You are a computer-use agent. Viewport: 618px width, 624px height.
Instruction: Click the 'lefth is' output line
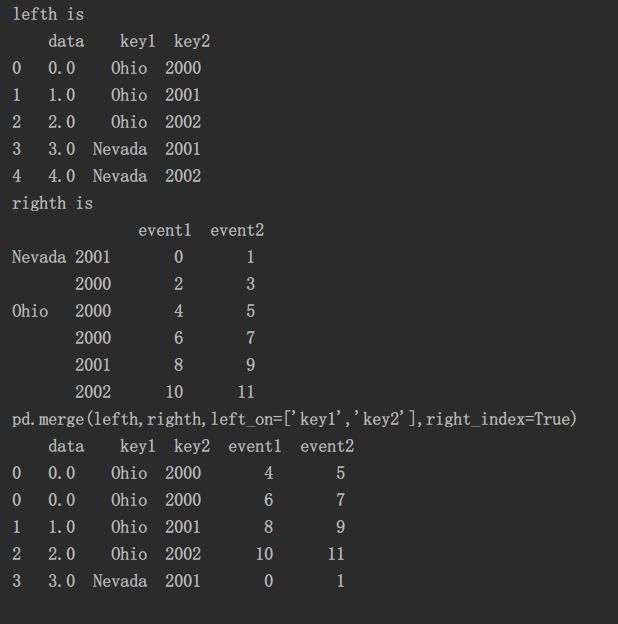point(48,14)
